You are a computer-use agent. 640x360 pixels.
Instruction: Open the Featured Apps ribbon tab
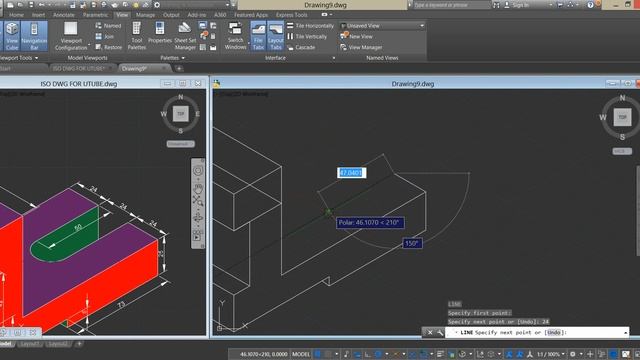pyautogui.click(x=251, y=15)
